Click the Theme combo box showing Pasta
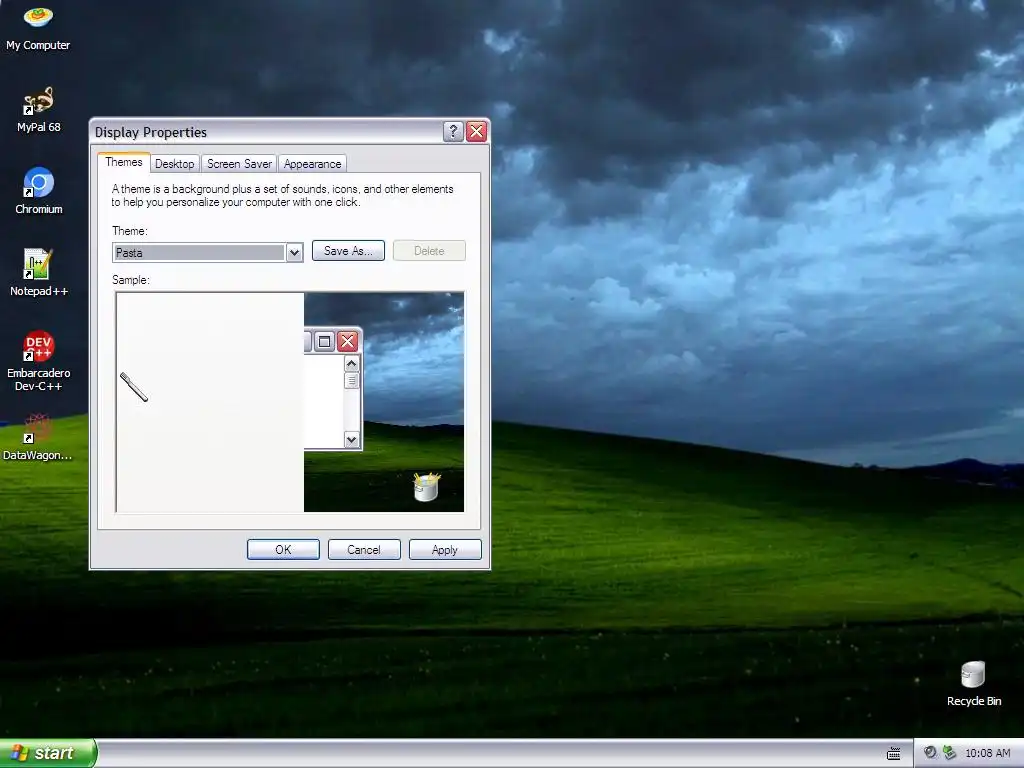Viewport: 1024px width, 768px height. coord(208,253)
